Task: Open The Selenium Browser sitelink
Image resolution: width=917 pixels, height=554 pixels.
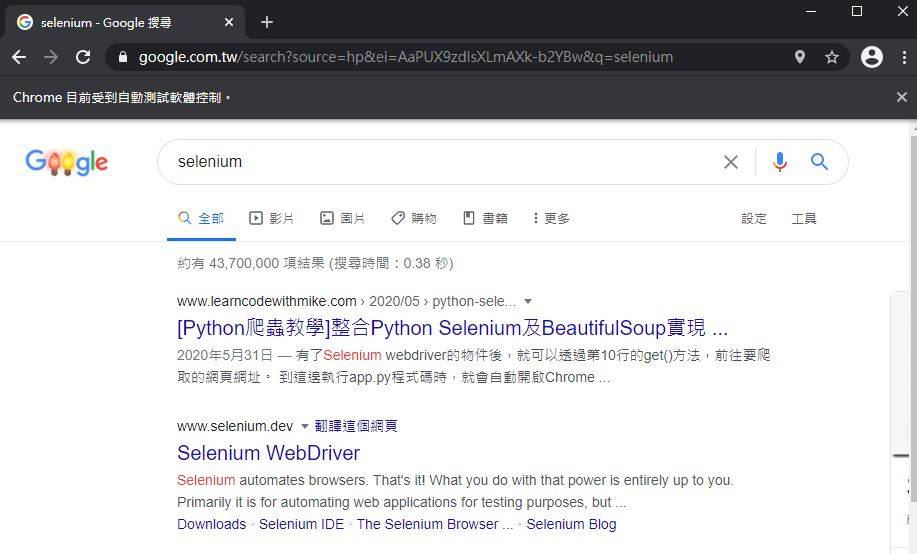Action: (435, 524)
